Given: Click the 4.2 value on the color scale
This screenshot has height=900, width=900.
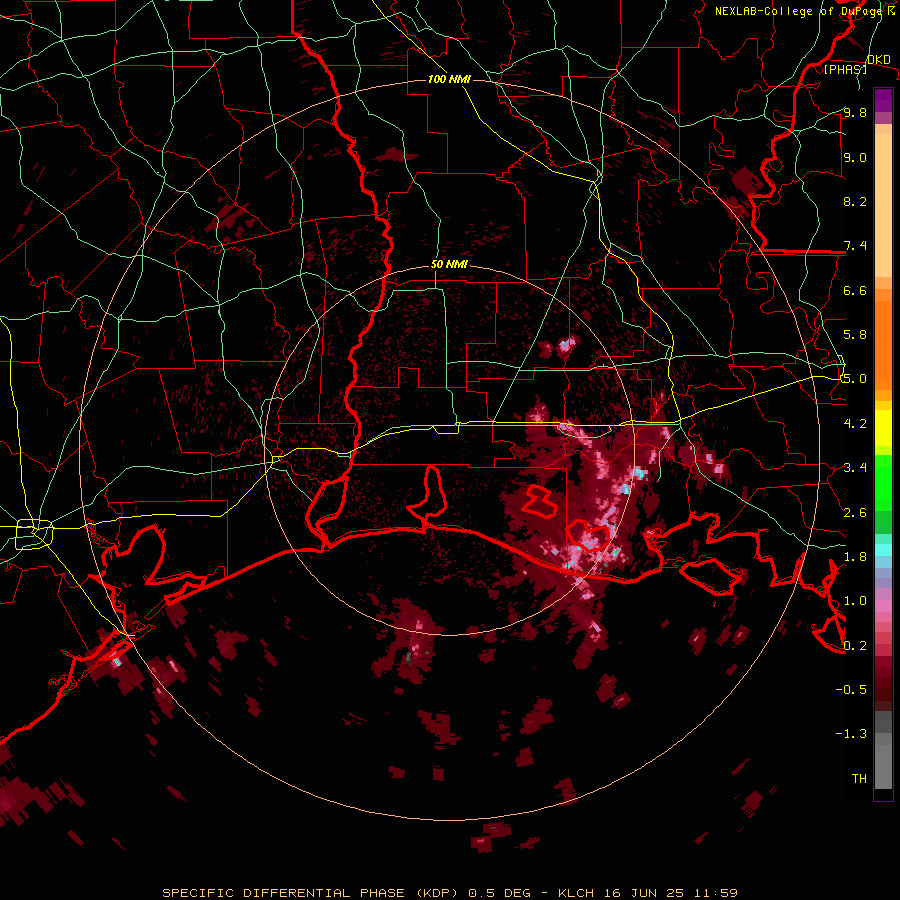Looking at the screenshot, I should 855,423.
